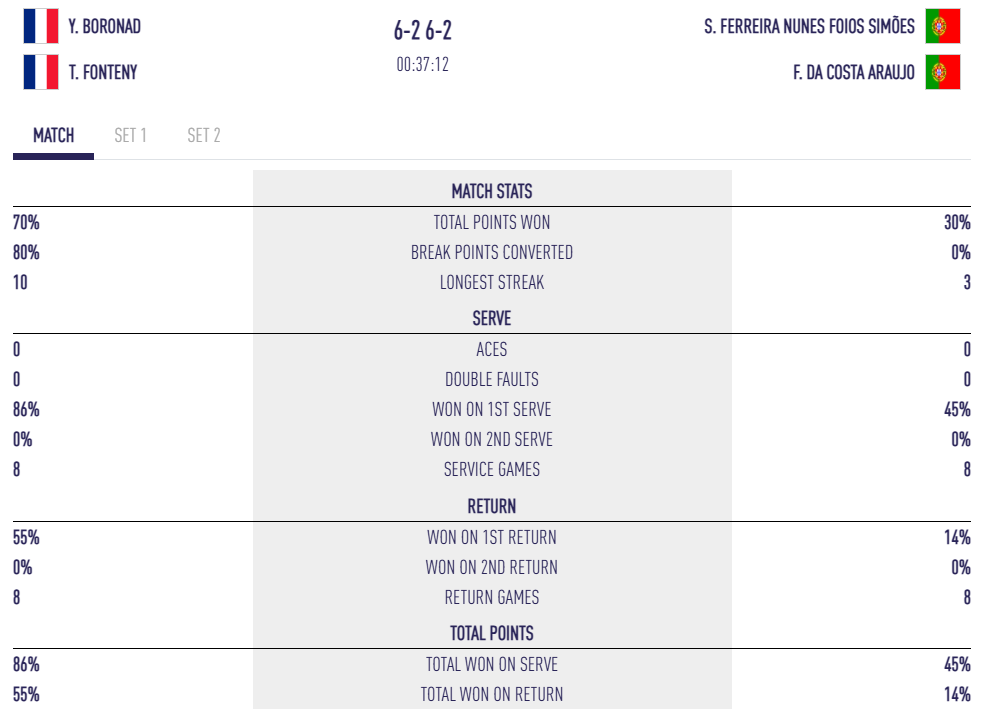Click the Longest Streak stat label
The width and height of the screenshot is (982, 710).
click(x=491, y=283)
